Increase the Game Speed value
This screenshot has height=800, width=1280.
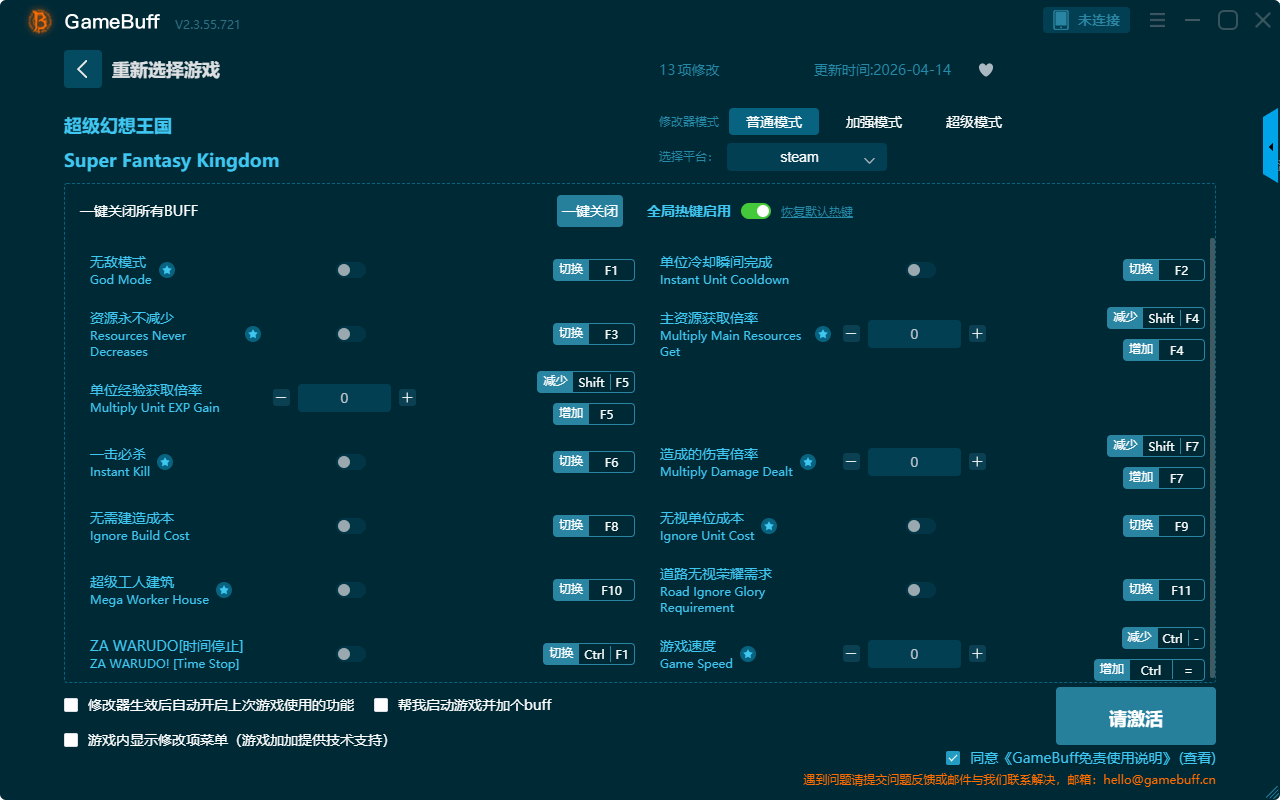(x=977, y=654)
